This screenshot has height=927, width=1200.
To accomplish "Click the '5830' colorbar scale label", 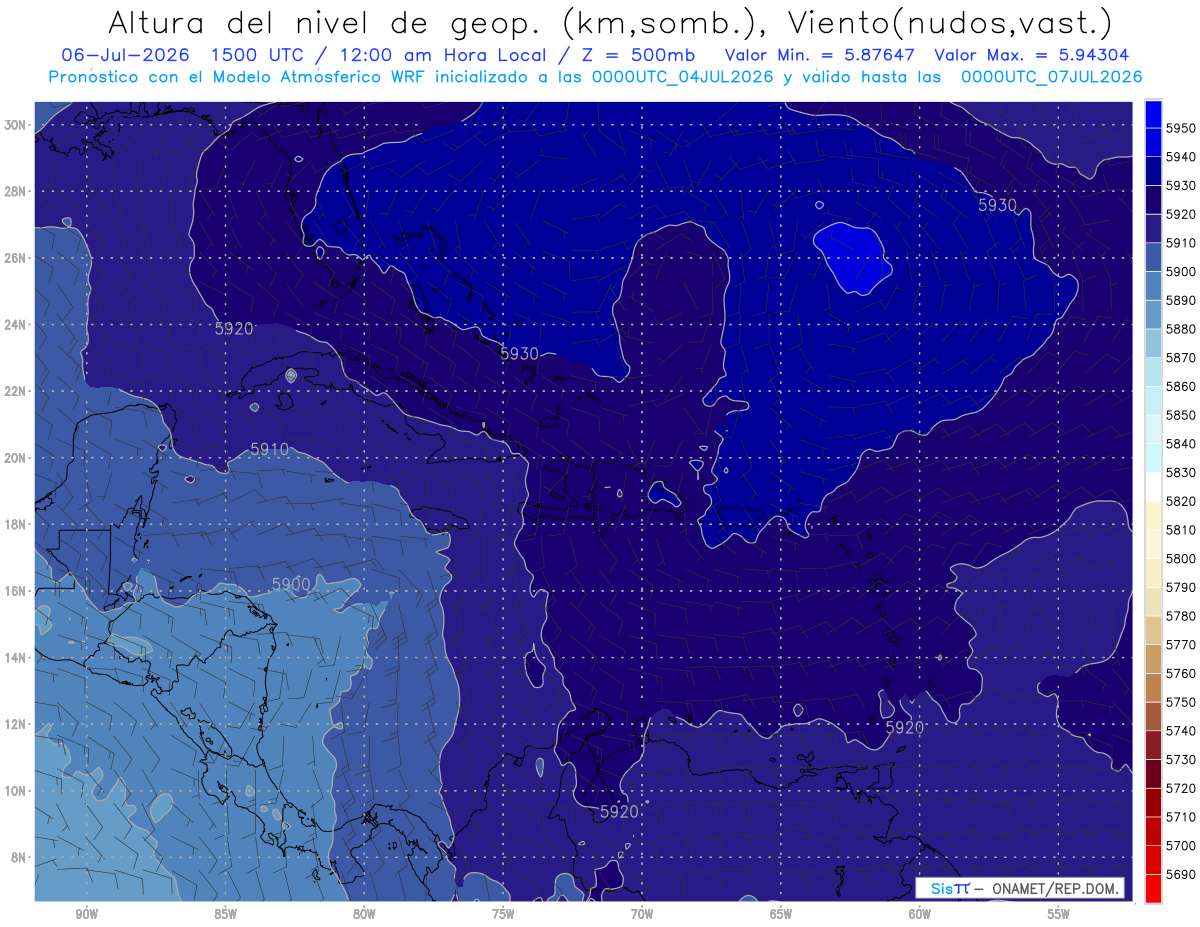I will (1181, 472).
